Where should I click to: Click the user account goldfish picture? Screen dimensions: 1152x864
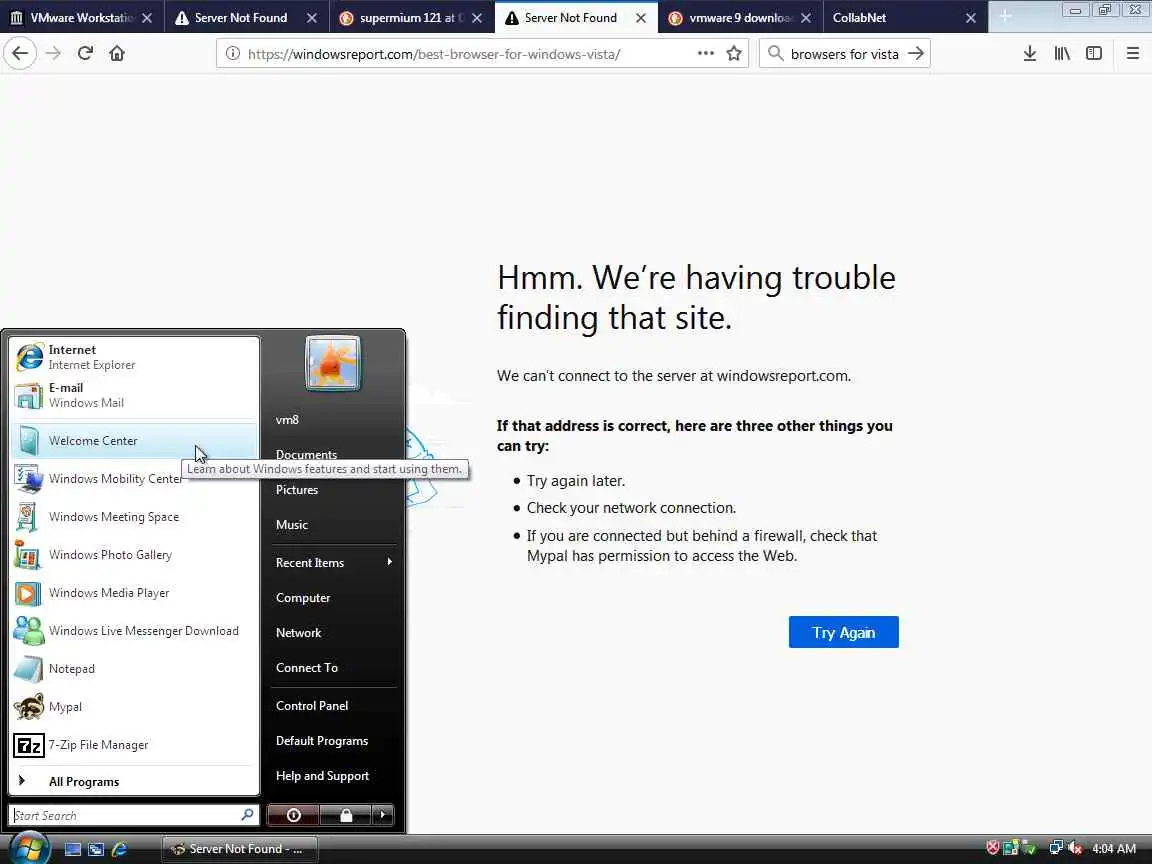[x=333, y=363]
